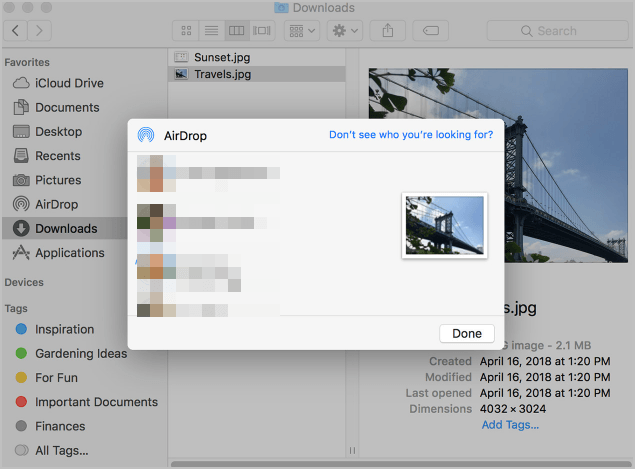Select the blue Inspiration tag
Viewport: 635px width, 469px height.
(55, 329)
